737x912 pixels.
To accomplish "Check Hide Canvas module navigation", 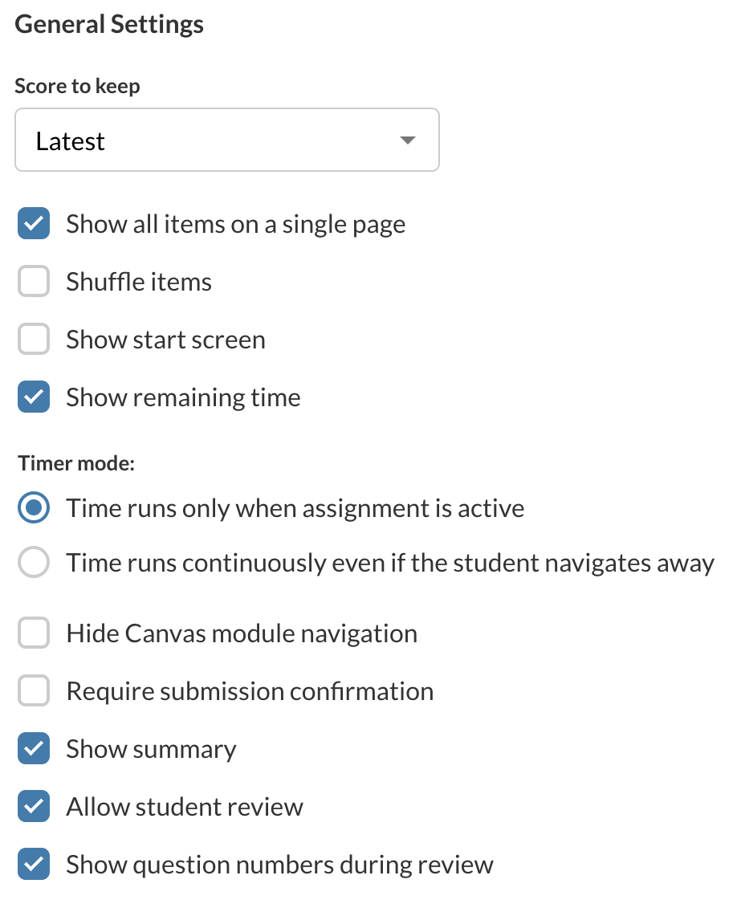I will (33, 632).
